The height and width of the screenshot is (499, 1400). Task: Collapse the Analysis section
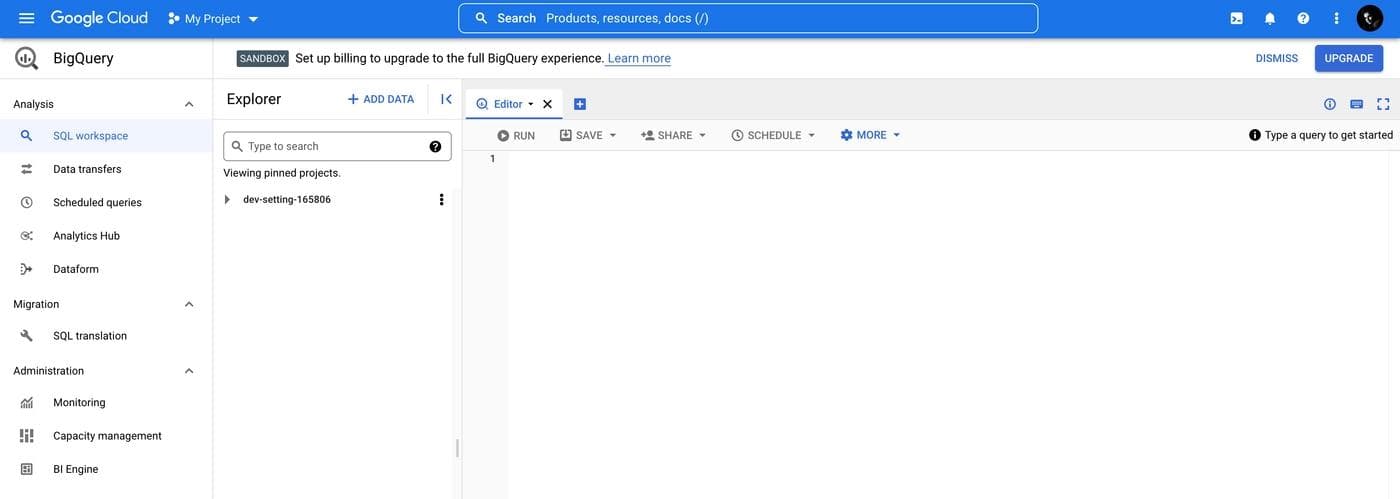189,104
